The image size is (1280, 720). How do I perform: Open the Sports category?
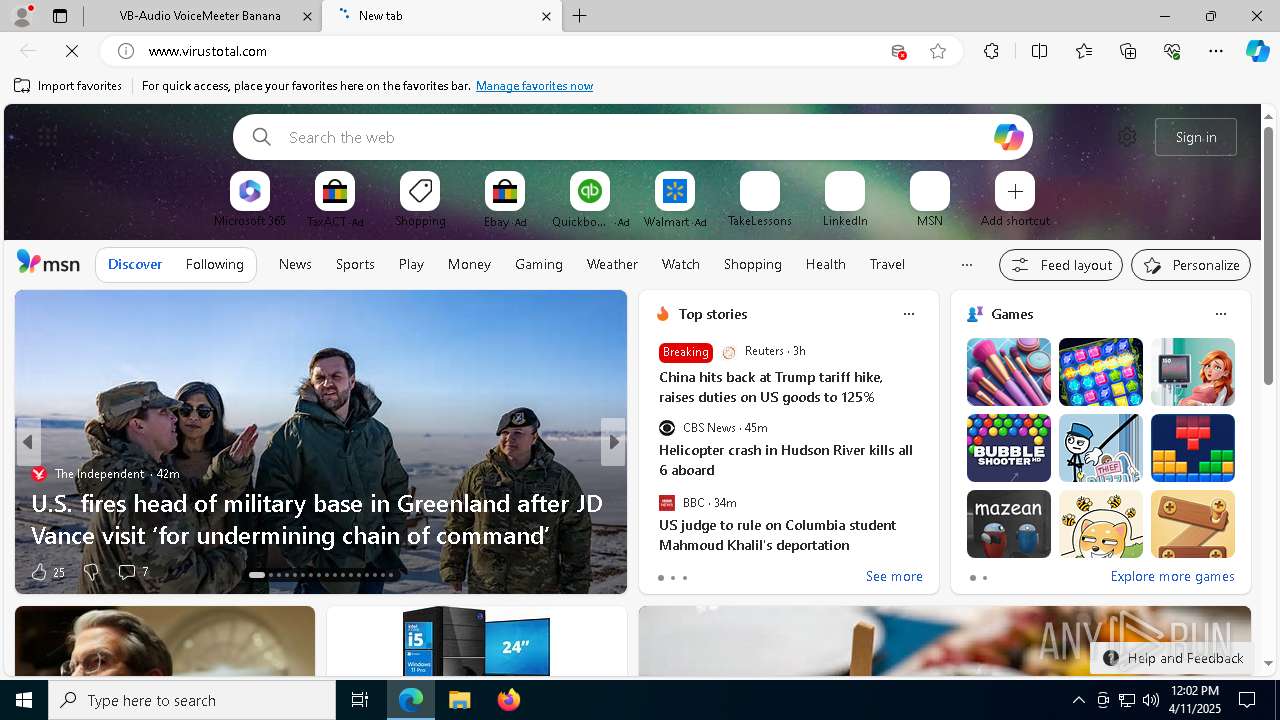pos(355,264)
